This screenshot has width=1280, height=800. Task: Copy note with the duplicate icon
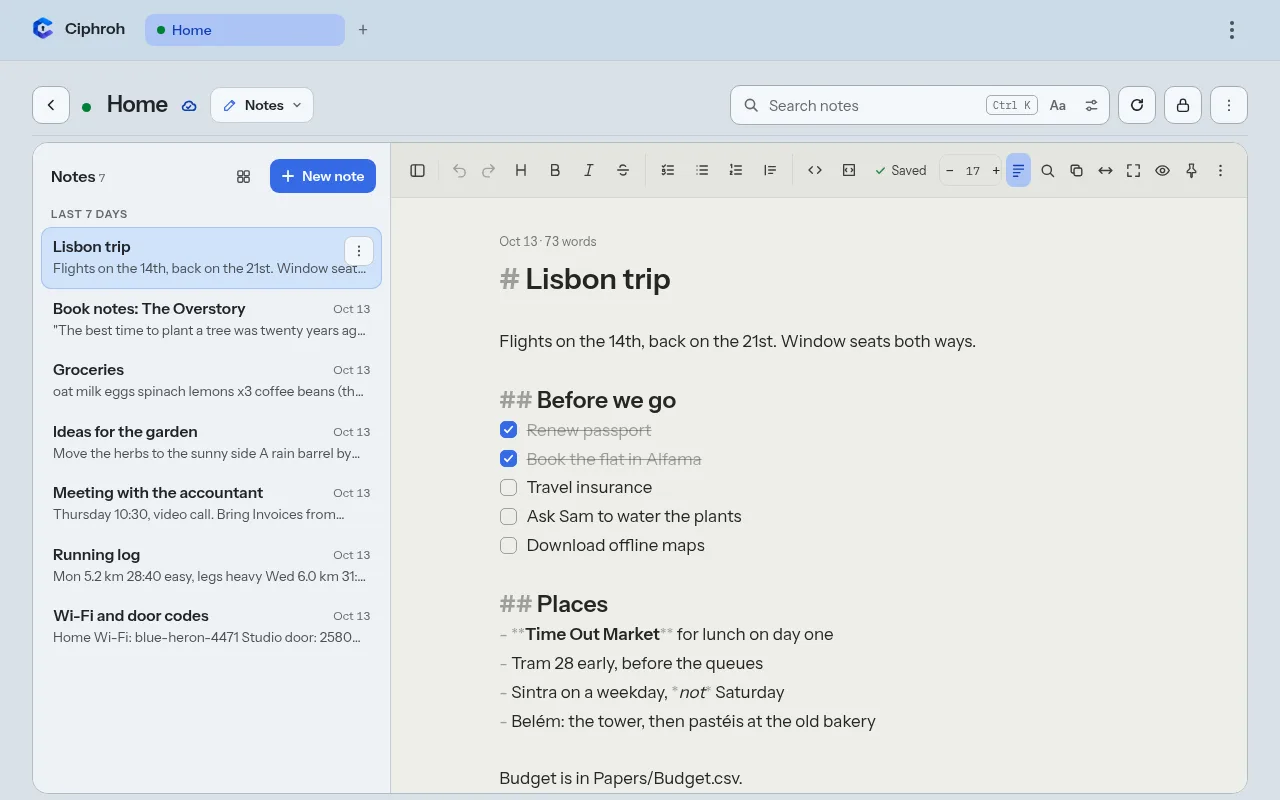pyautogui.click(x=1076, y=171)
